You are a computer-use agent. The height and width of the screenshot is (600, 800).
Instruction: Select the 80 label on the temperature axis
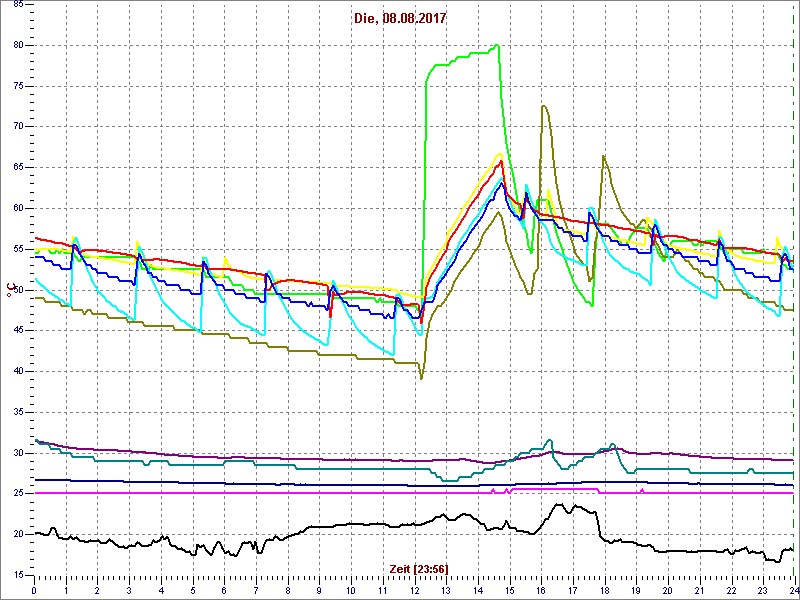(17, 45)
